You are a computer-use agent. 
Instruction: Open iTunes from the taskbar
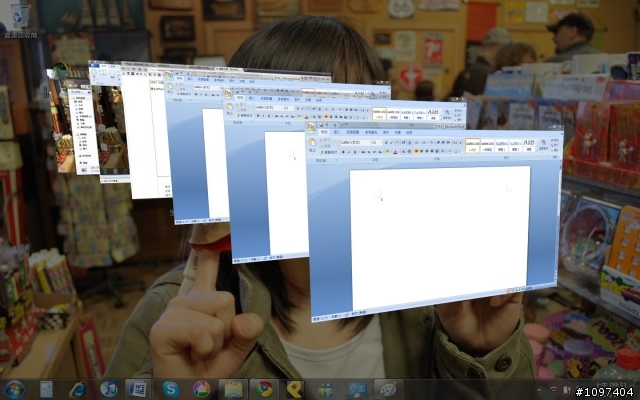(x=109, y=389)
